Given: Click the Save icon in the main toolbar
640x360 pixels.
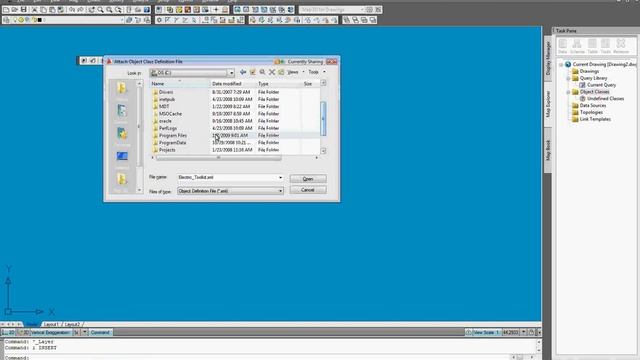Looking at the screenshot, I should (24, 10).
